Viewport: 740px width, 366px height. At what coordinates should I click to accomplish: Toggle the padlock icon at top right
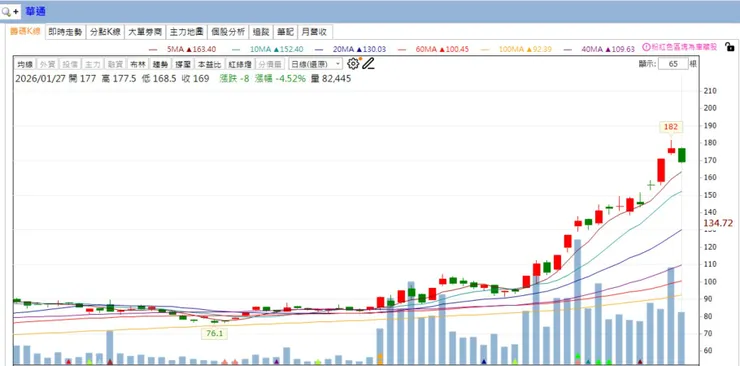pyautogui.click(x=729, y=47)
